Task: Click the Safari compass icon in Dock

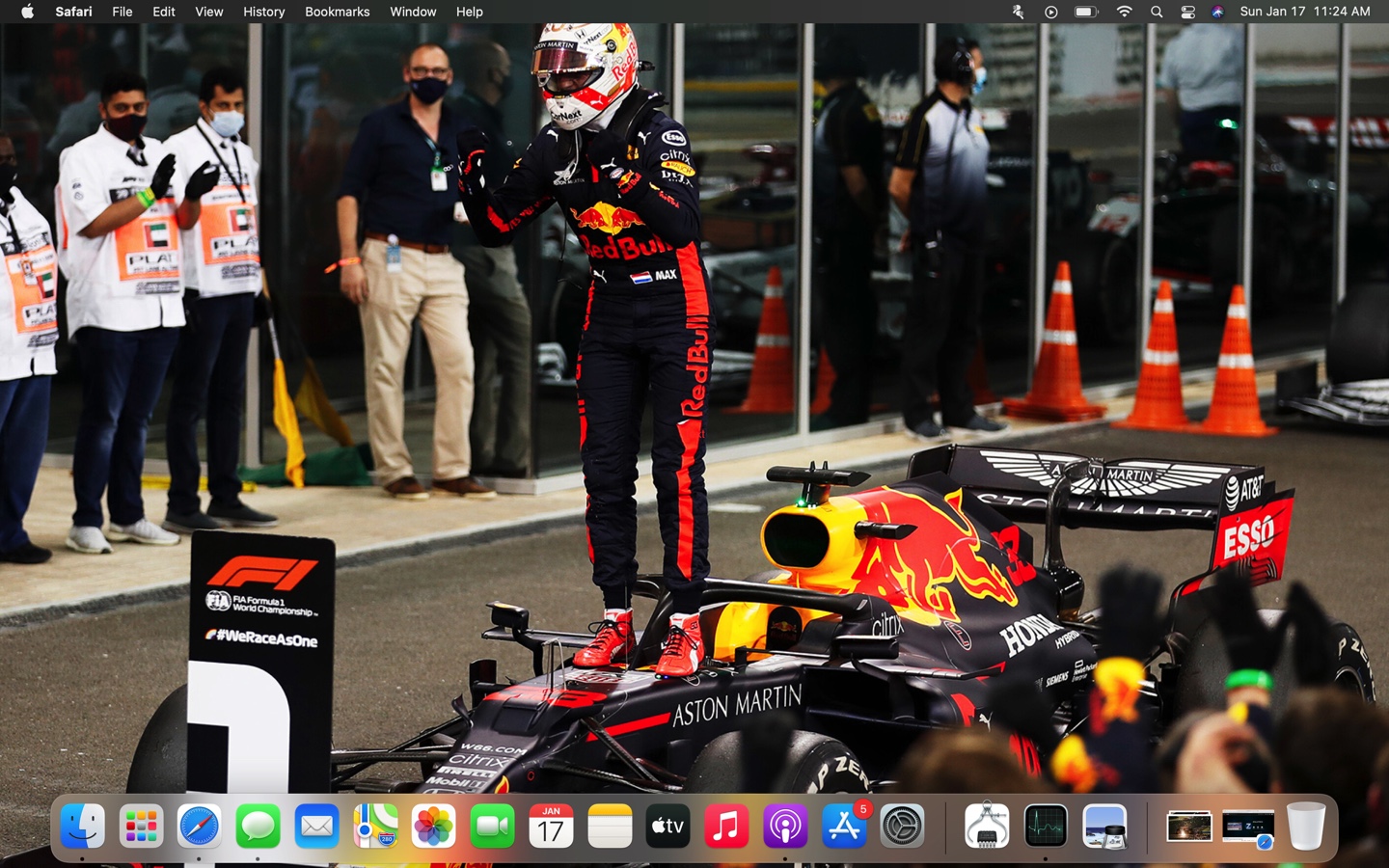Action: click(x=200, y=827)
